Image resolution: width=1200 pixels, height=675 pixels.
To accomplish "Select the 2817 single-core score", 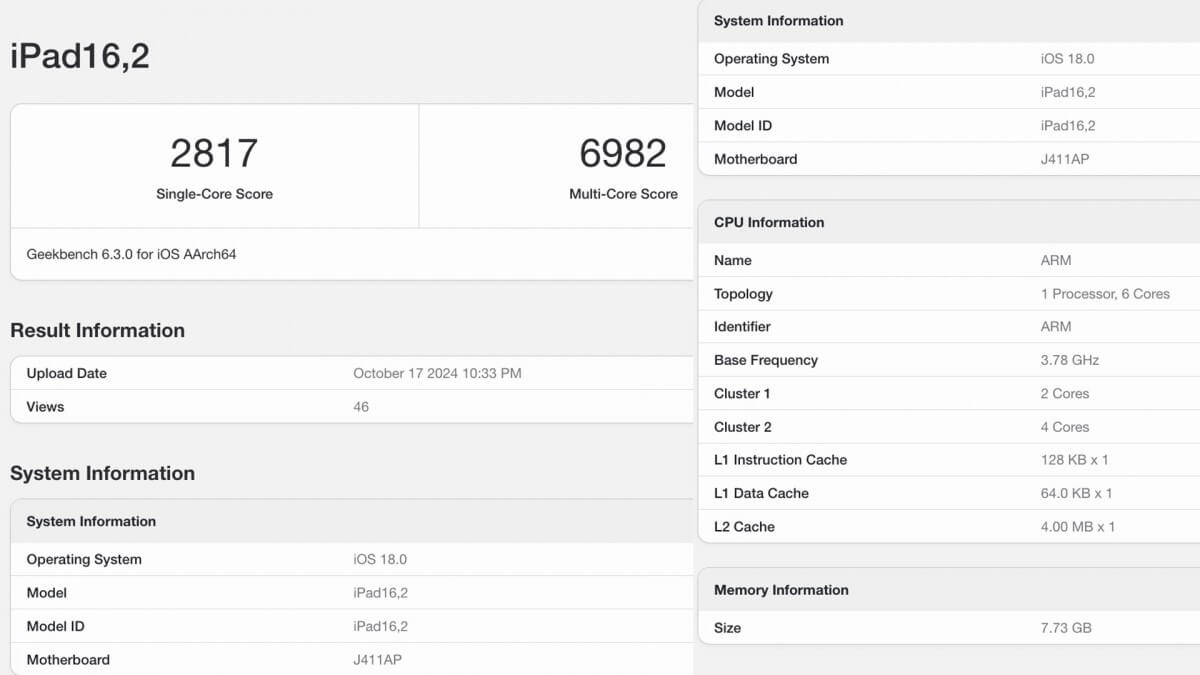I will pyautogui.click(x=214, y=153).
